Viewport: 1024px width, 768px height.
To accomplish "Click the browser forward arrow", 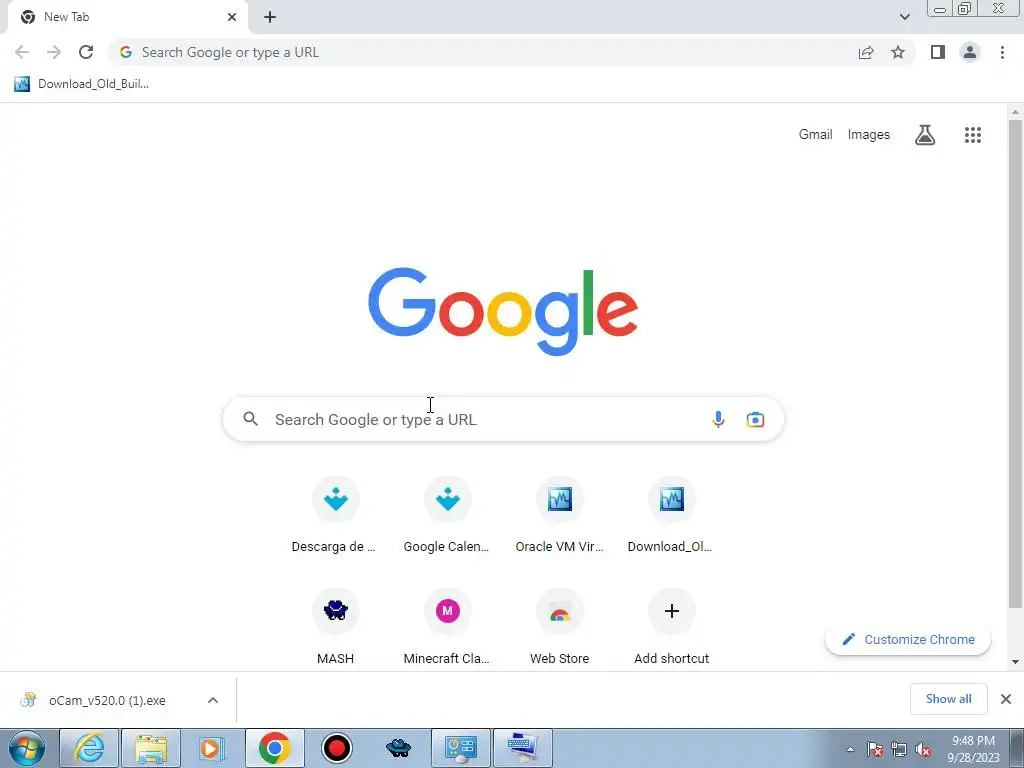I will click(x=54, y=52).
